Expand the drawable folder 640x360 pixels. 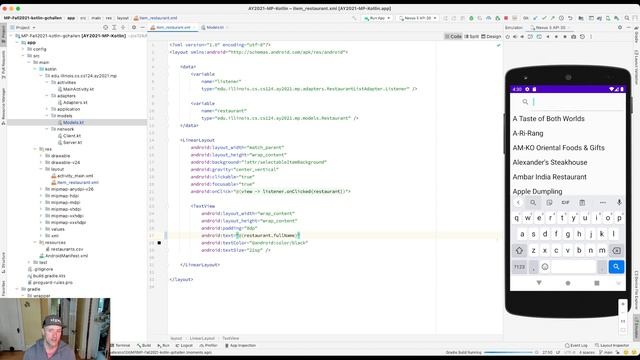[x=41, y=156]
